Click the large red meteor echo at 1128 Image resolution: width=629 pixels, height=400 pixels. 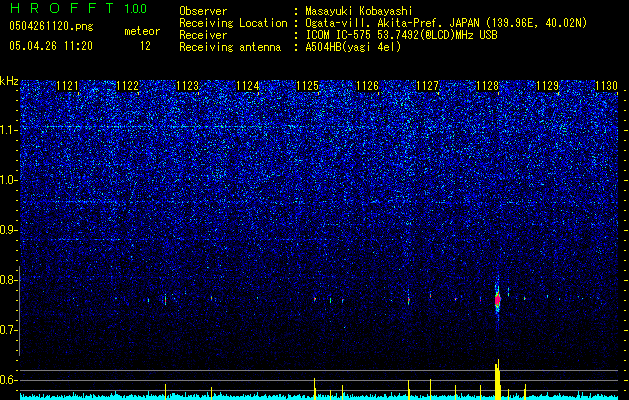[497, 300]
